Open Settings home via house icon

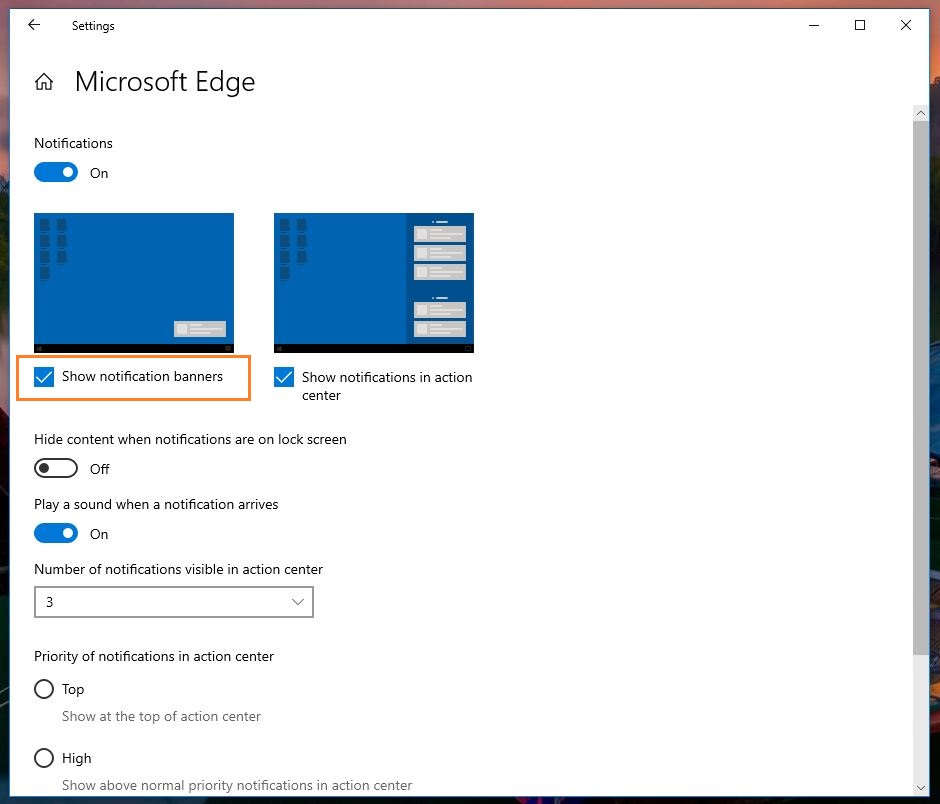[x=44, y=82]
